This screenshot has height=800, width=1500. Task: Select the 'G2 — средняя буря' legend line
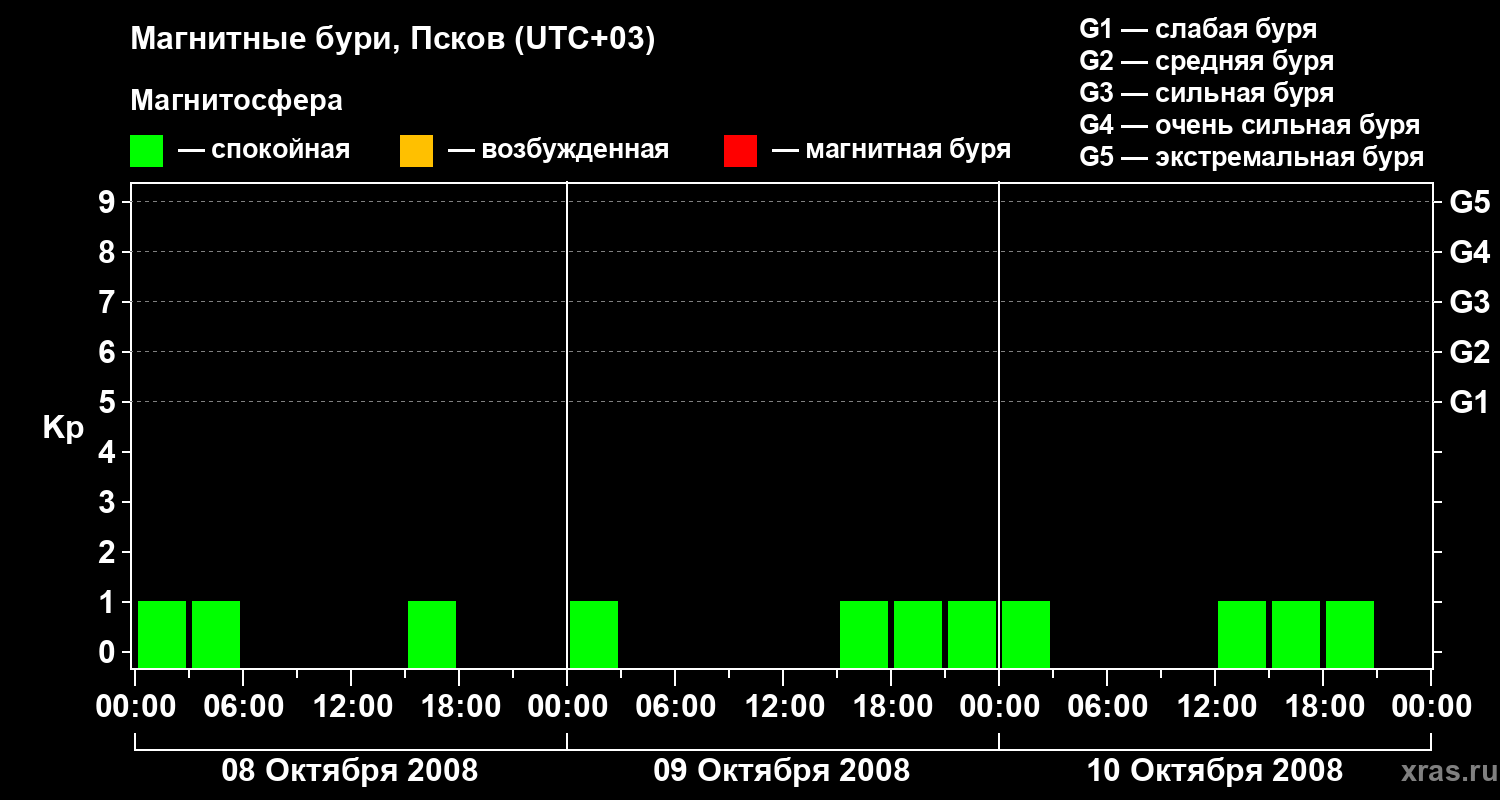point(1207,61)
